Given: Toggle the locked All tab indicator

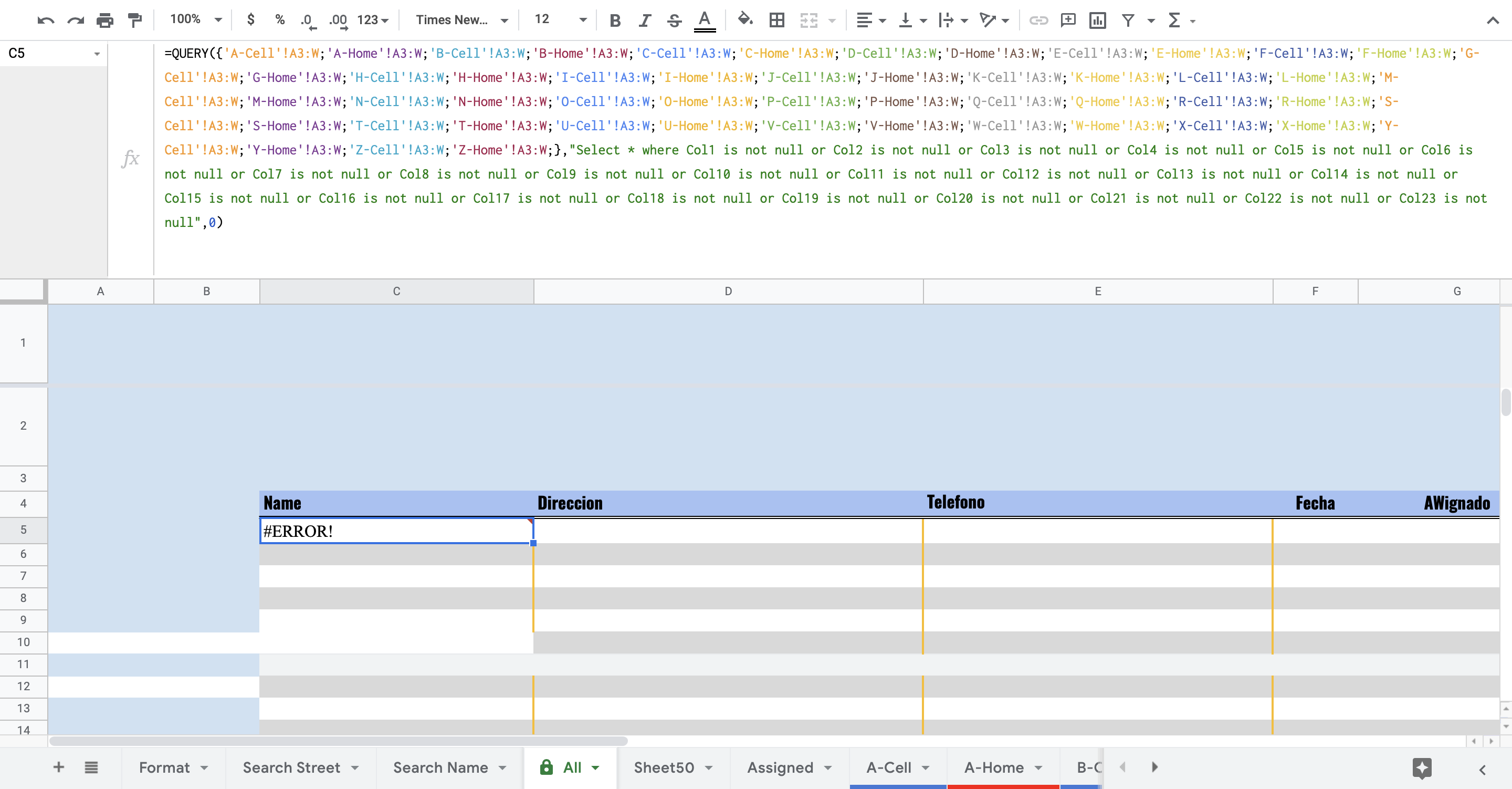Looking at the screenshot, I should coord(546,767).
